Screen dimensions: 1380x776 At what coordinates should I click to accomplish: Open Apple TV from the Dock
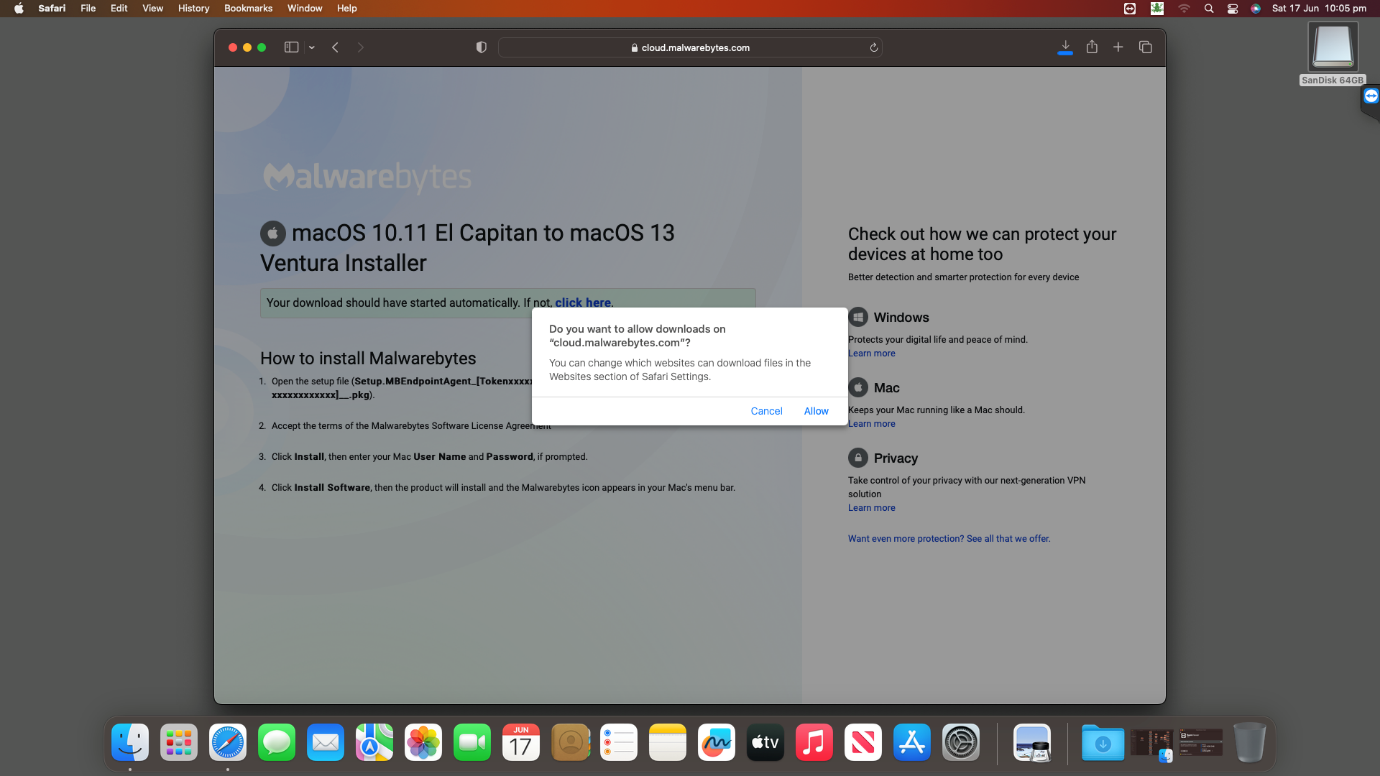click(766, 742)
